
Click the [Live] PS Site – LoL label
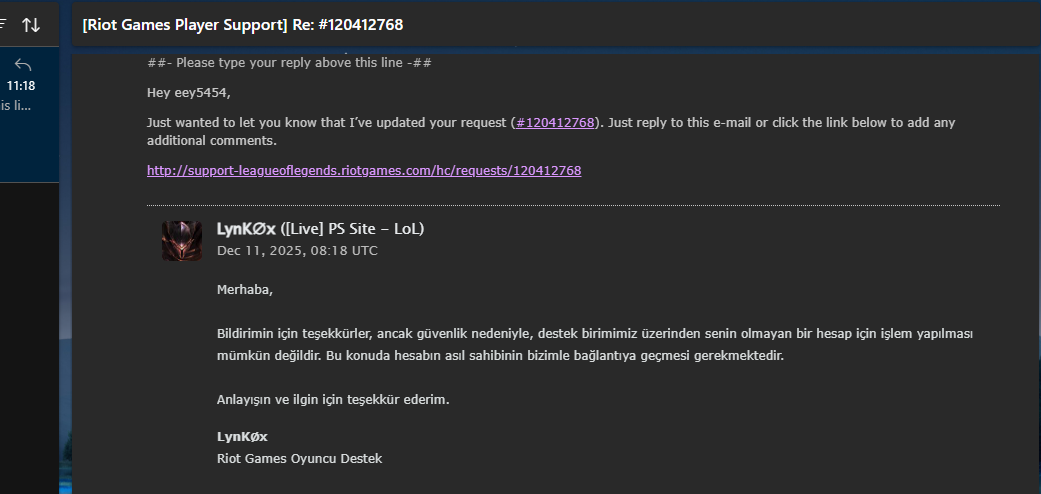pos(352,229)
